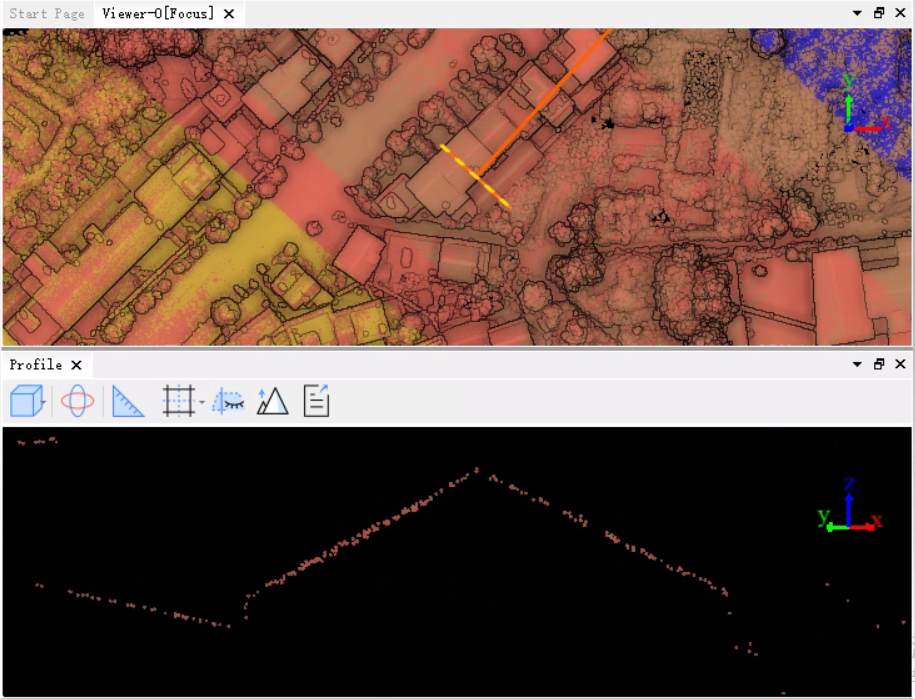Select the triangle ruler measure tool
This screenshot has height=699, width=915.
click(128, 402)
